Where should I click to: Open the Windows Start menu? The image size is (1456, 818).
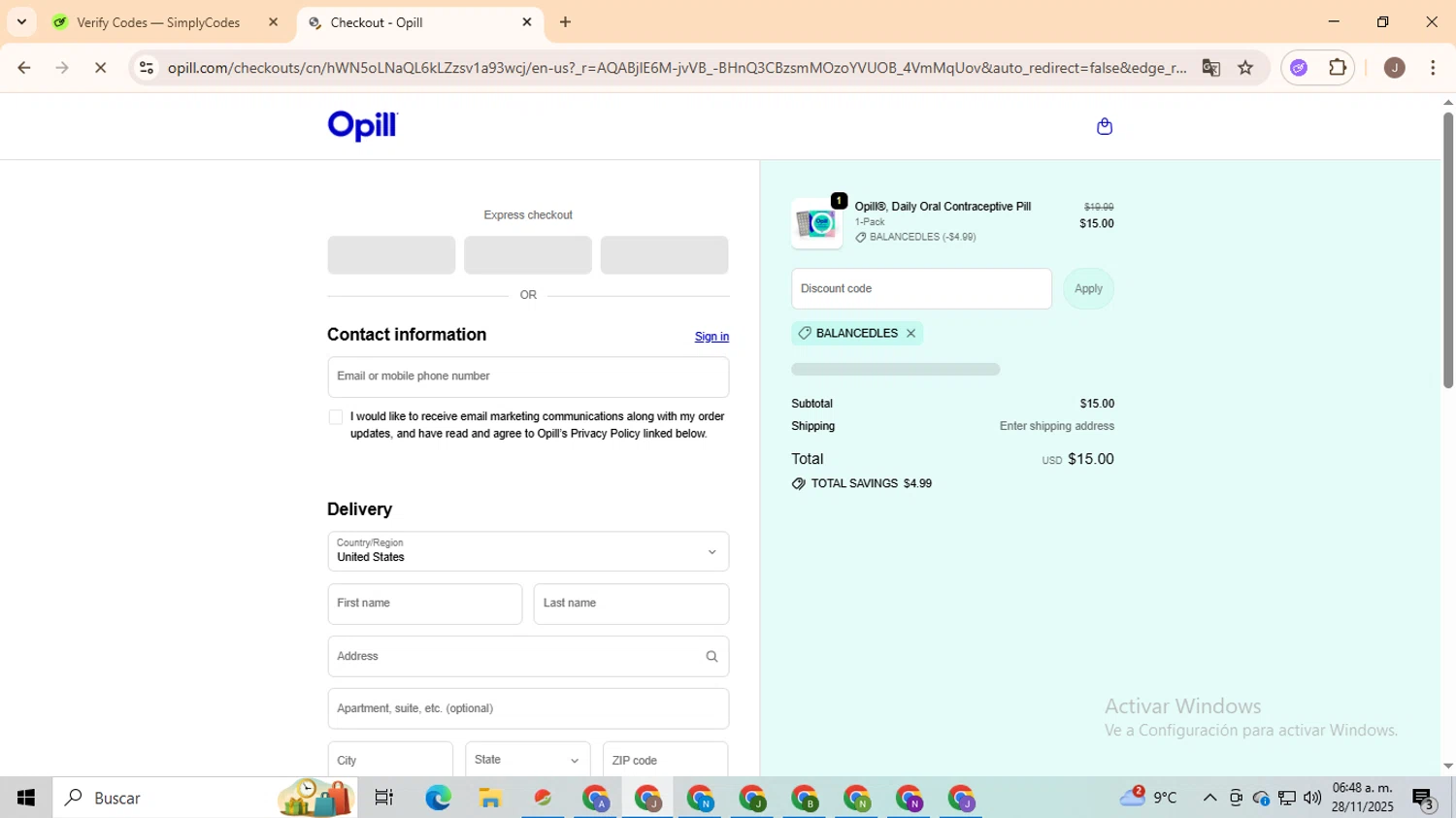coord(26,798)
